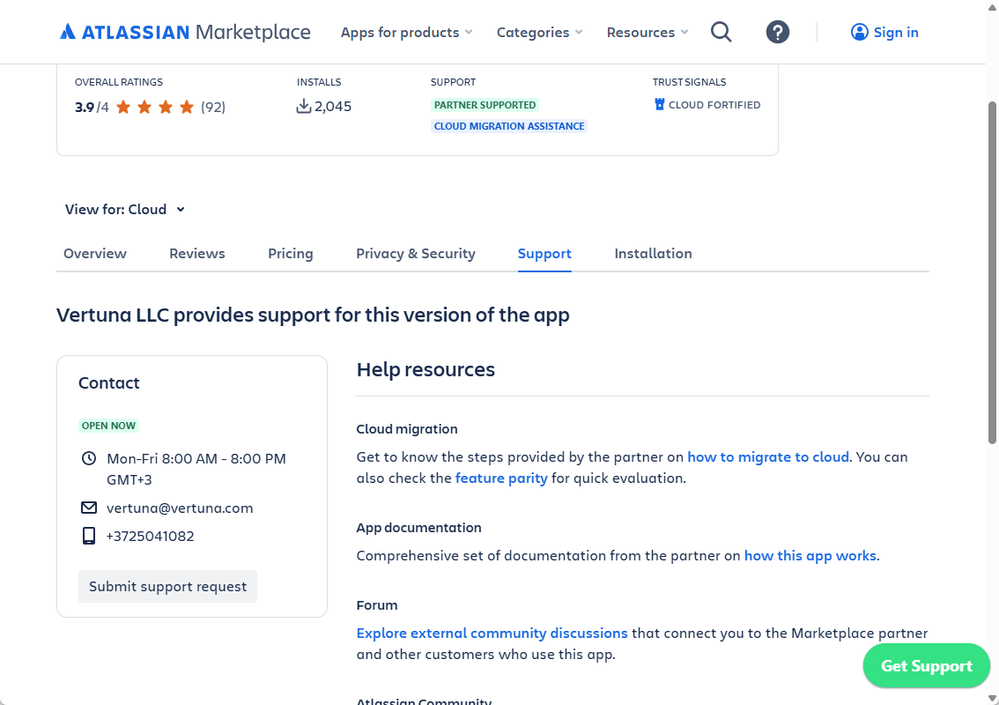Expand the Apps for products menu
This screenshot has width=999, height=705.
pos(406,32)
